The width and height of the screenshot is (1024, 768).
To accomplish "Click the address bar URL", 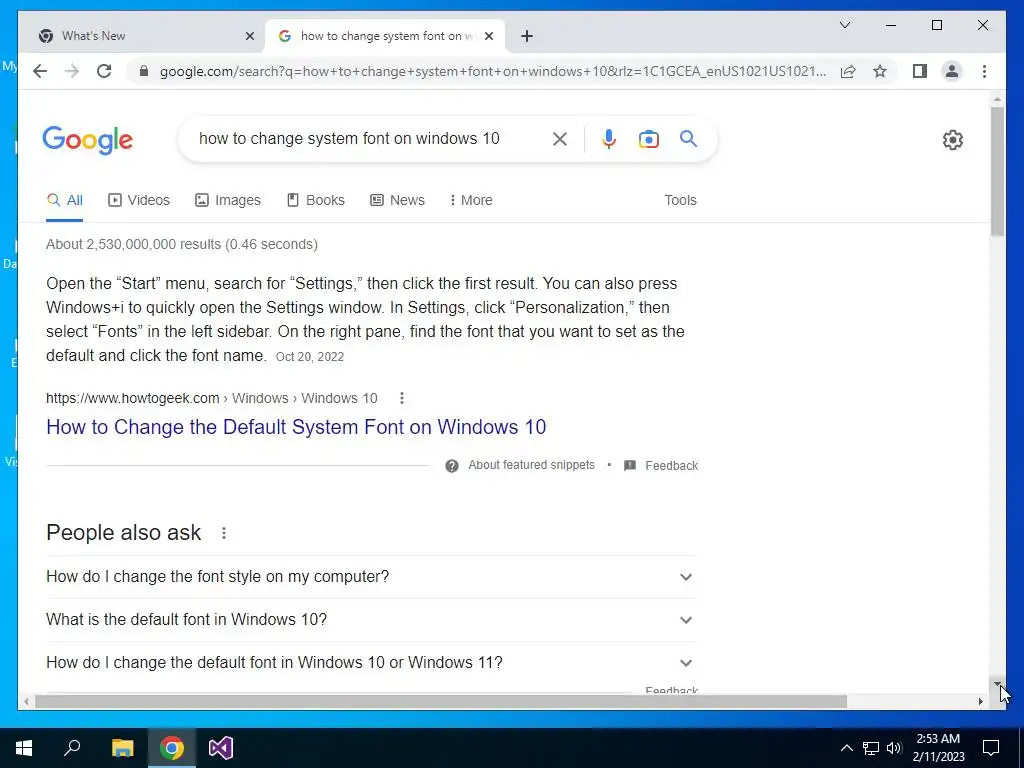I will pyautogui.click(x=493, y=71).
